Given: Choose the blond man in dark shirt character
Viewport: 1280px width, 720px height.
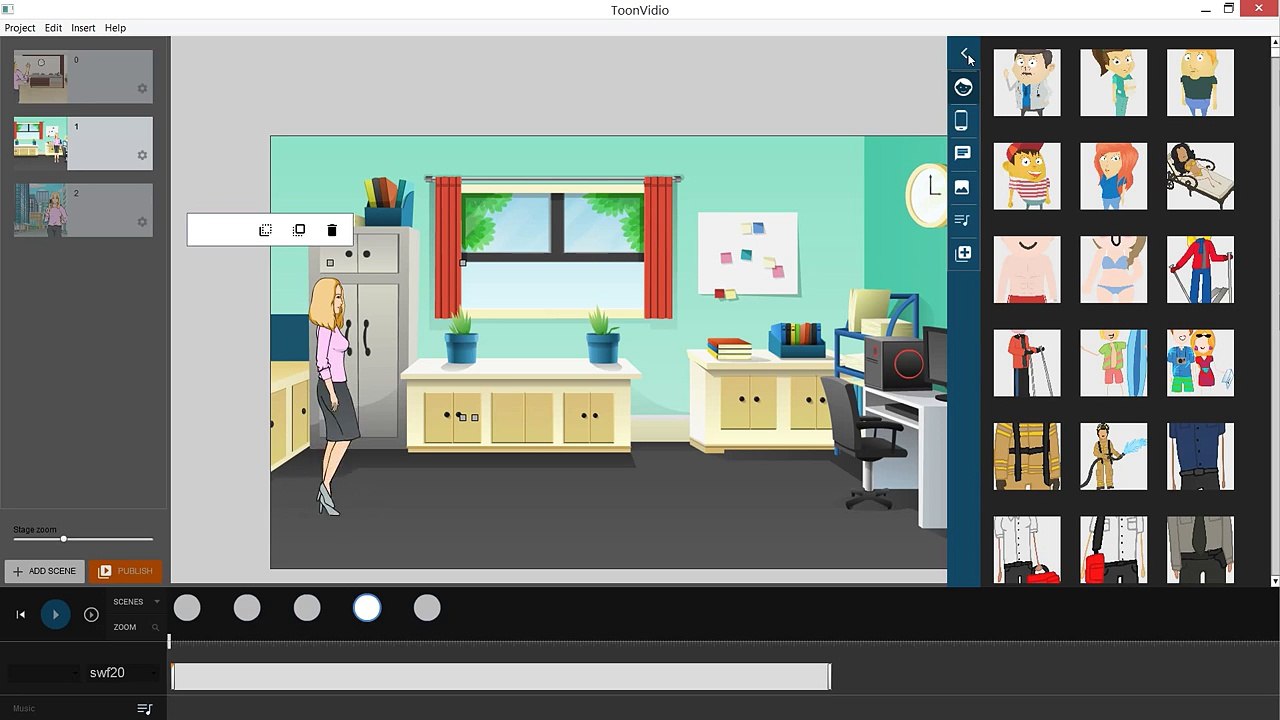Looking at the screenshot, I should pos(1200,83).
